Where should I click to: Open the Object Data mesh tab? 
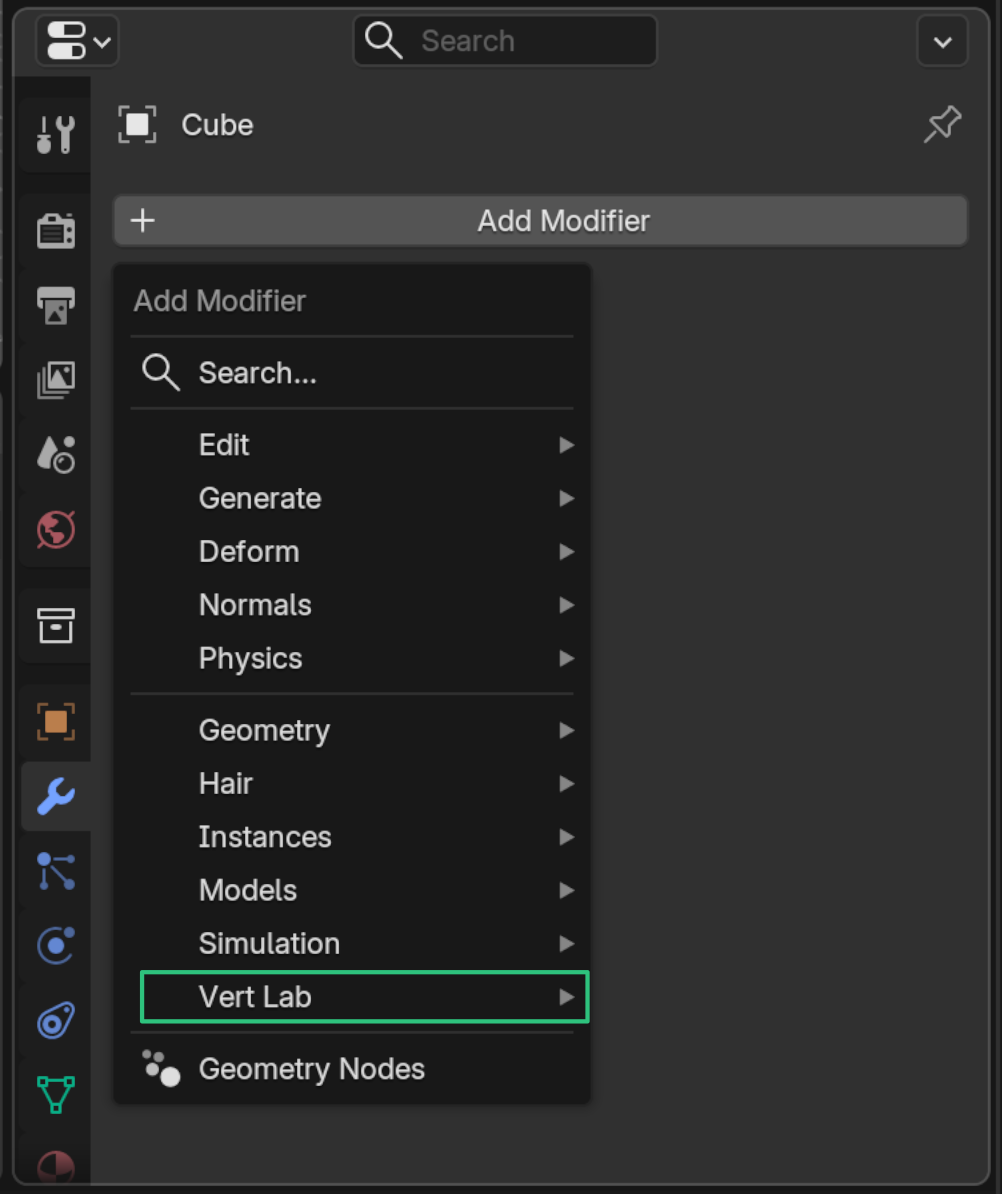pyautogui.click(x=56, y=1095)
